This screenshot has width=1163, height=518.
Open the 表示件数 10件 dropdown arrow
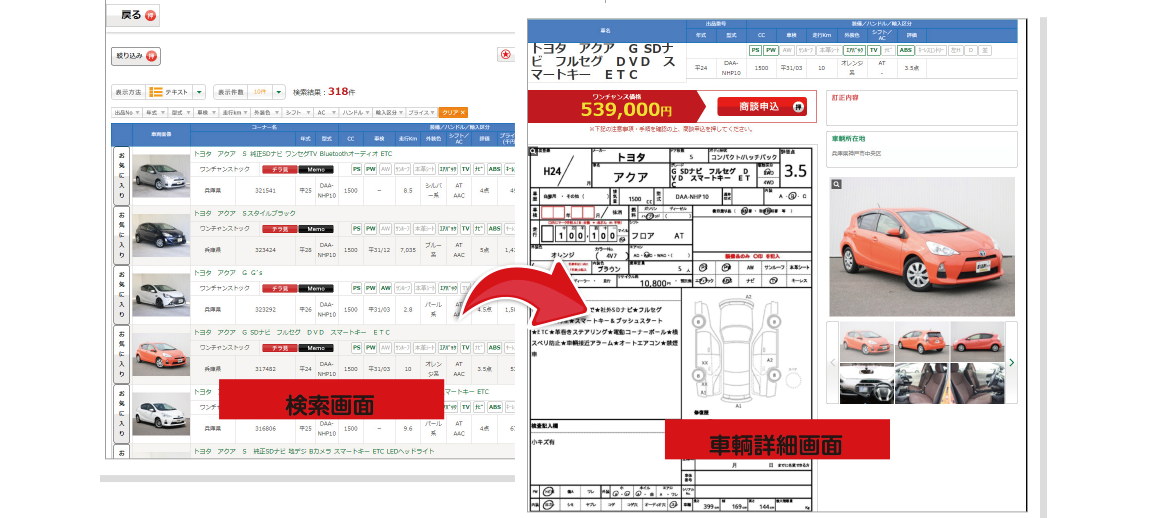279,92
